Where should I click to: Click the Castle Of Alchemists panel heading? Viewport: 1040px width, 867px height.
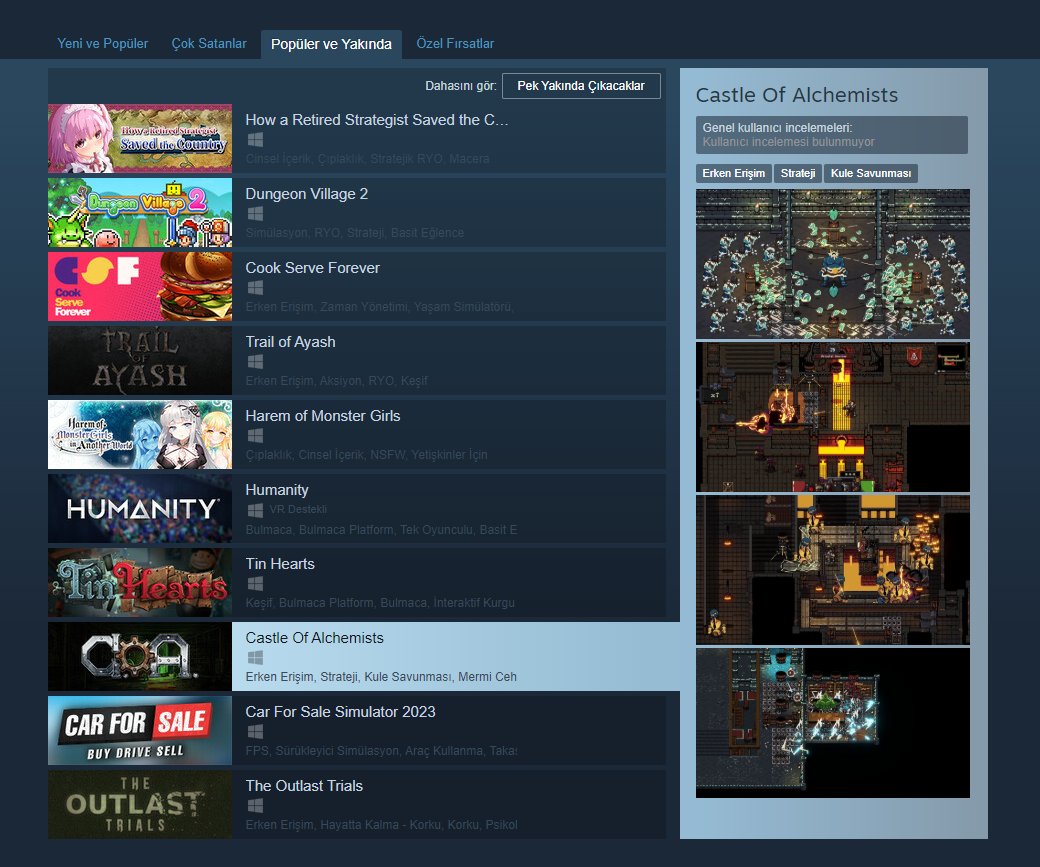tap(797, 95)
